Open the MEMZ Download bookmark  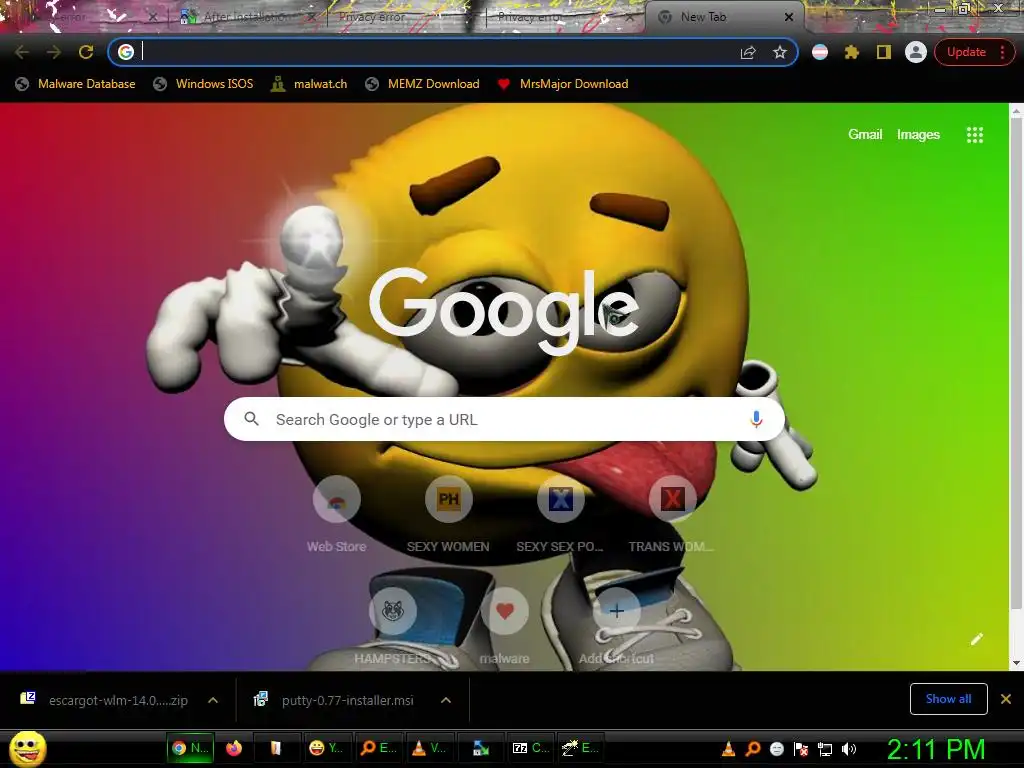423,84
